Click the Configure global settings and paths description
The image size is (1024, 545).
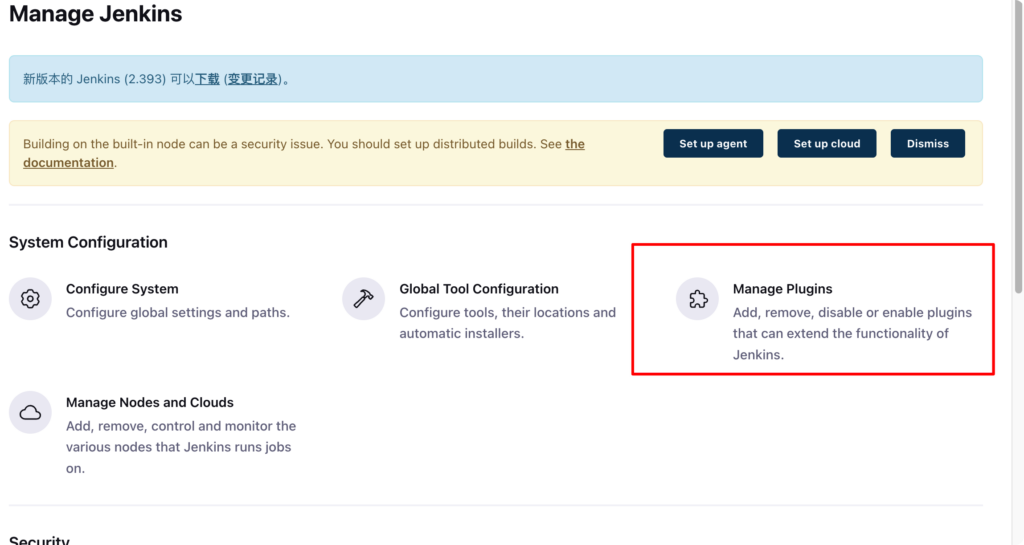178,313
